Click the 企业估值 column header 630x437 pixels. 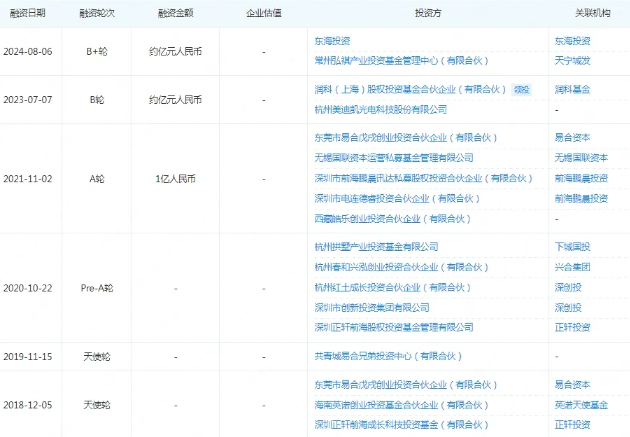pos(264,13)
